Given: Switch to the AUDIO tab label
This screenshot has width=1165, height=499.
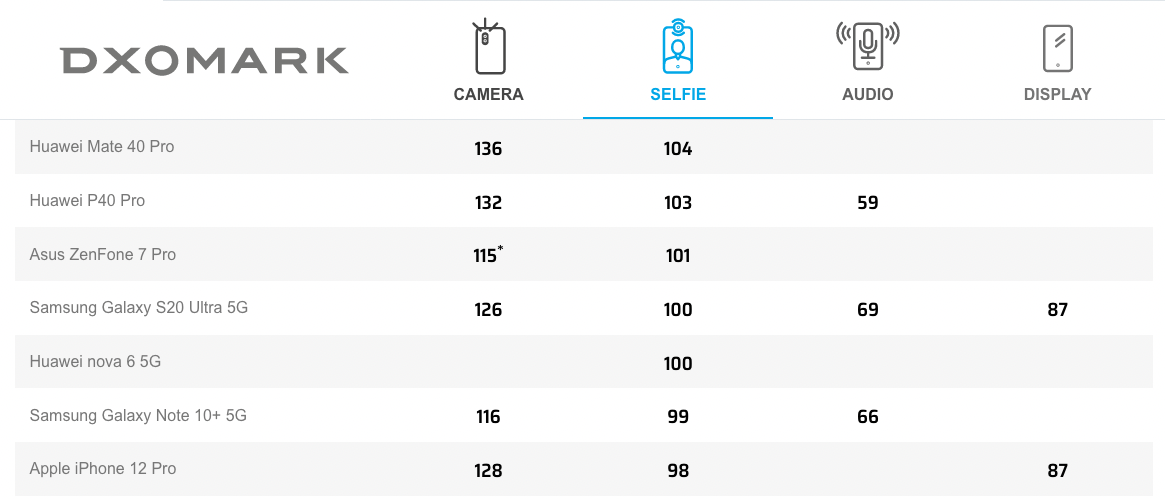Looking at the screenshot, I should (x=868, y=94).
